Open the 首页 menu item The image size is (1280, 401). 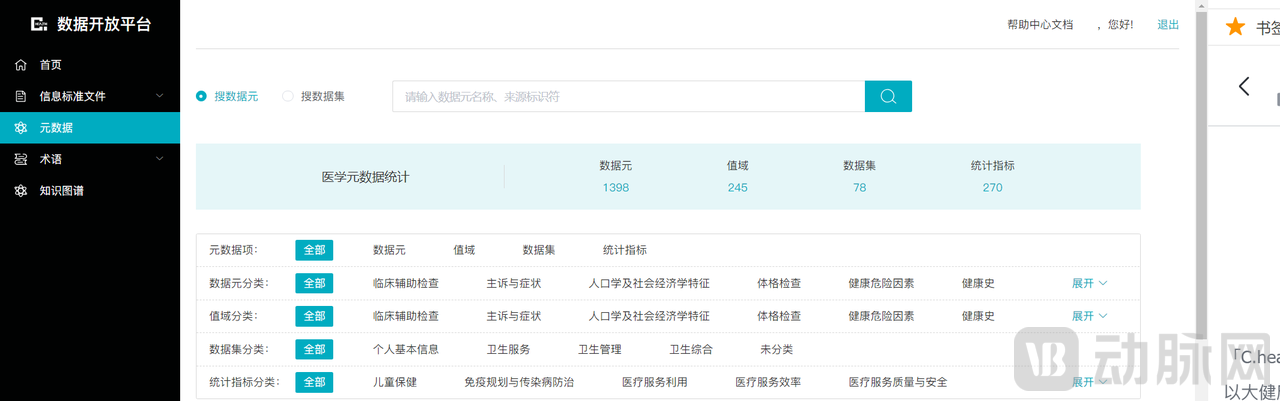51,65
